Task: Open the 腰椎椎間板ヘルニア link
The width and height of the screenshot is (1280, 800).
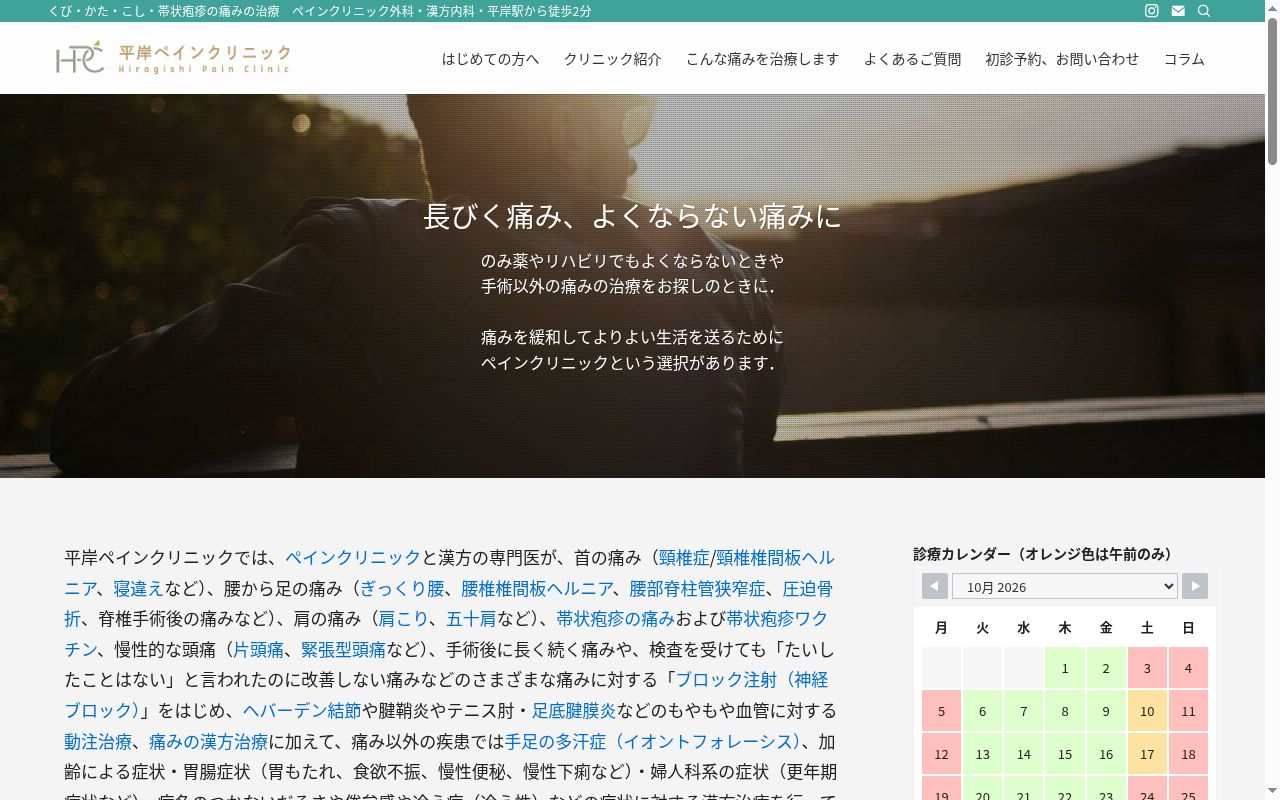Action: (x=537, y=588)
